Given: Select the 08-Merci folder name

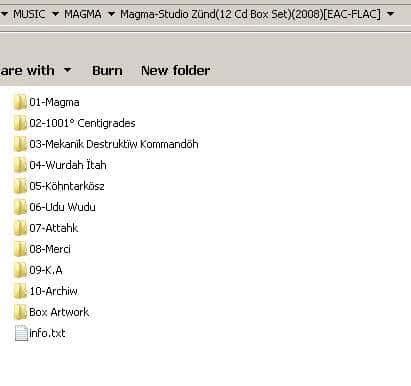Looking at the screenshot, I should pyautogui.click(x=50, y=249).
